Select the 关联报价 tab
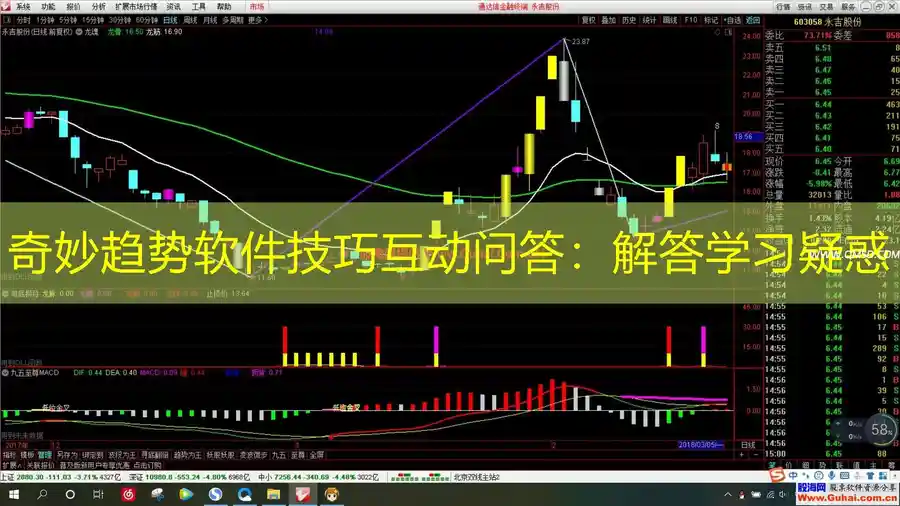The height and width of the screenshot is (506, 900). (41, 465)
